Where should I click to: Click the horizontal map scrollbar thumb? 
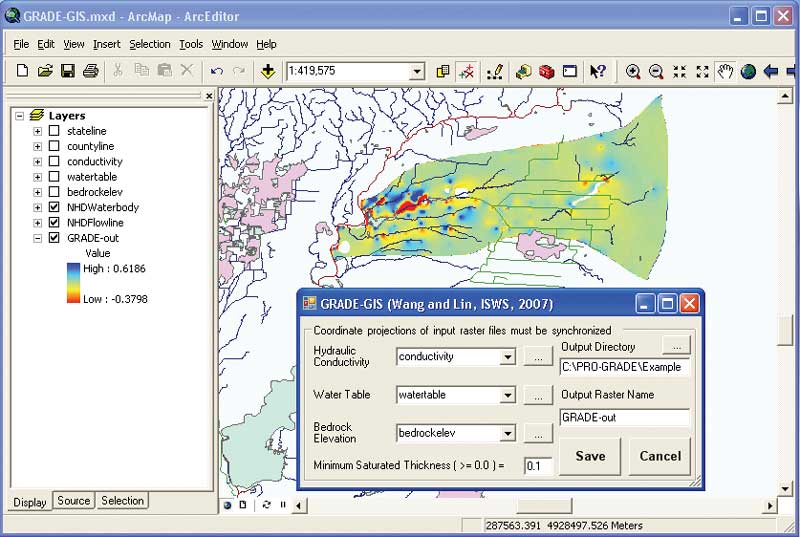pyautogui.click(x=544, y=505)
